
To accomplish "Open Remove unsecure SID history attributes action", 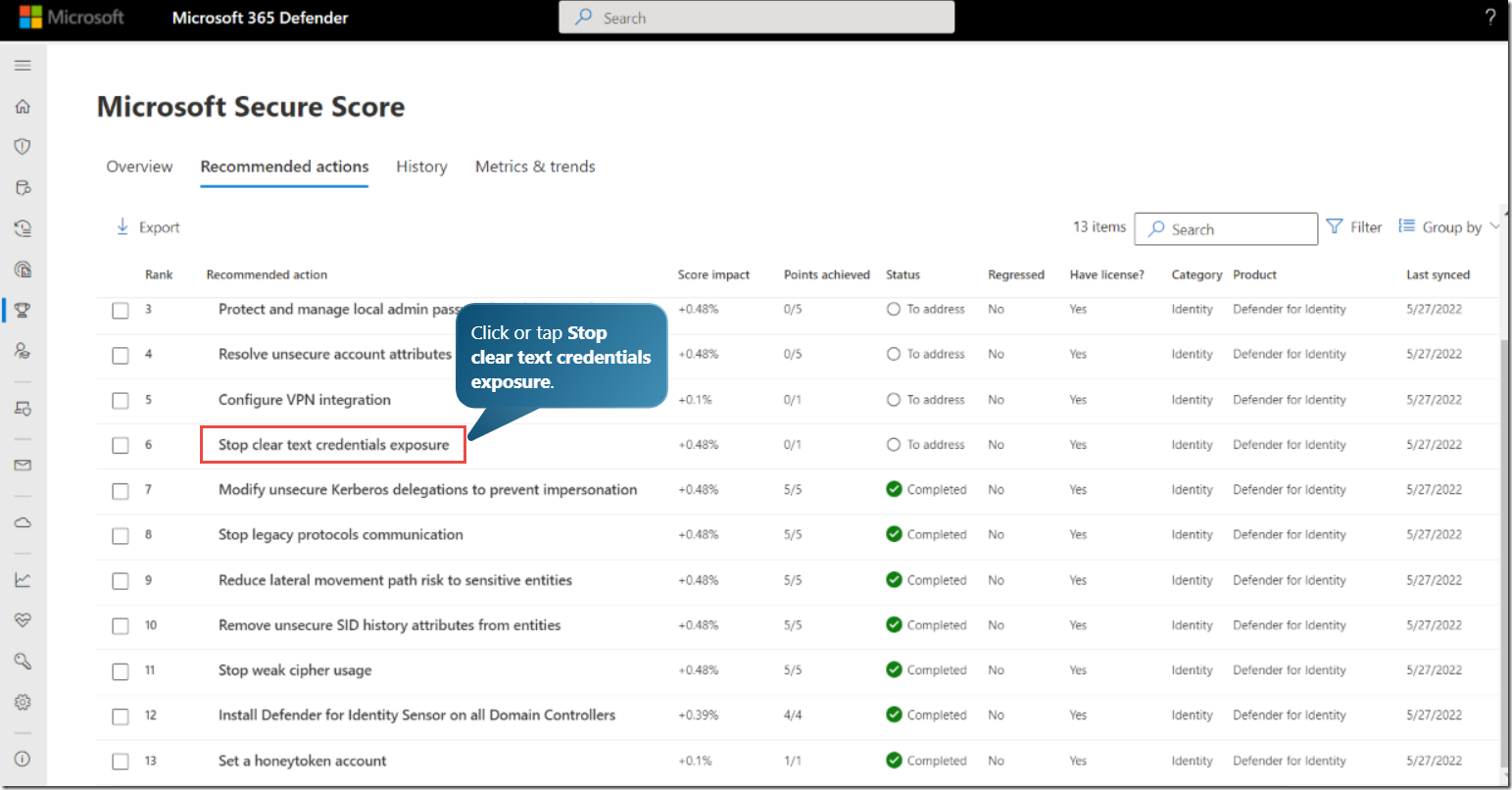I will point(389,624).
